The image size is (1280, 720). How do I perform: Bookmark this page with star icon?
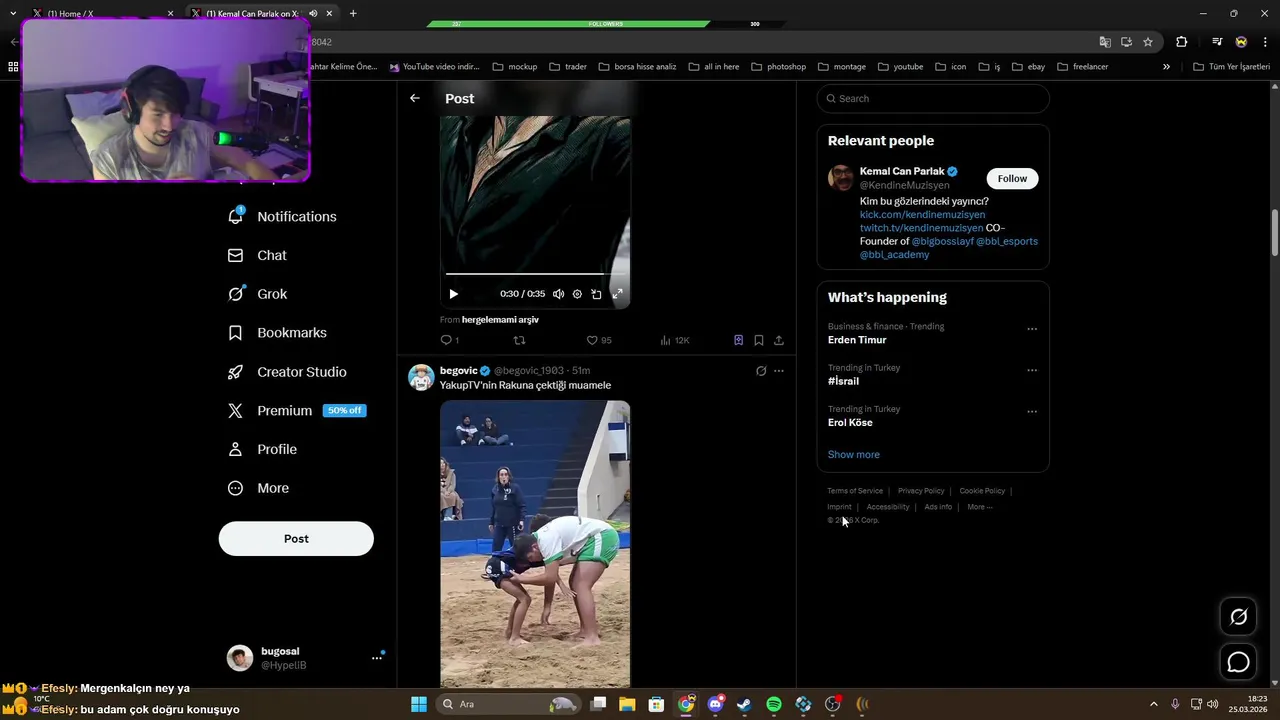tap(1148, 42)
